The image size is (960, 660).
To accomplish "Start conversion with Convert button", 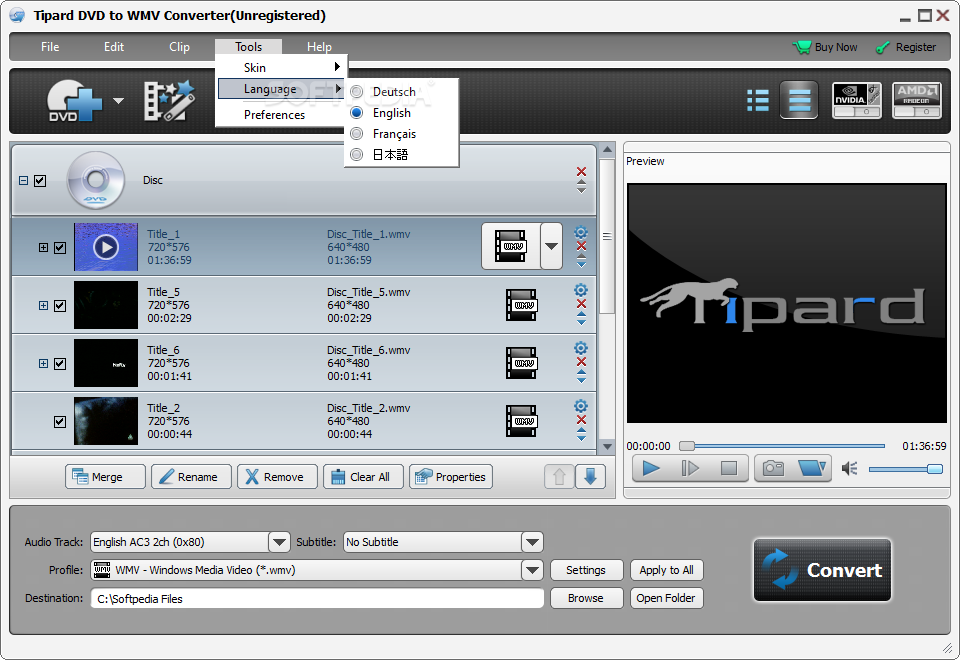I will pyautogui.click(x=822, y=570).
